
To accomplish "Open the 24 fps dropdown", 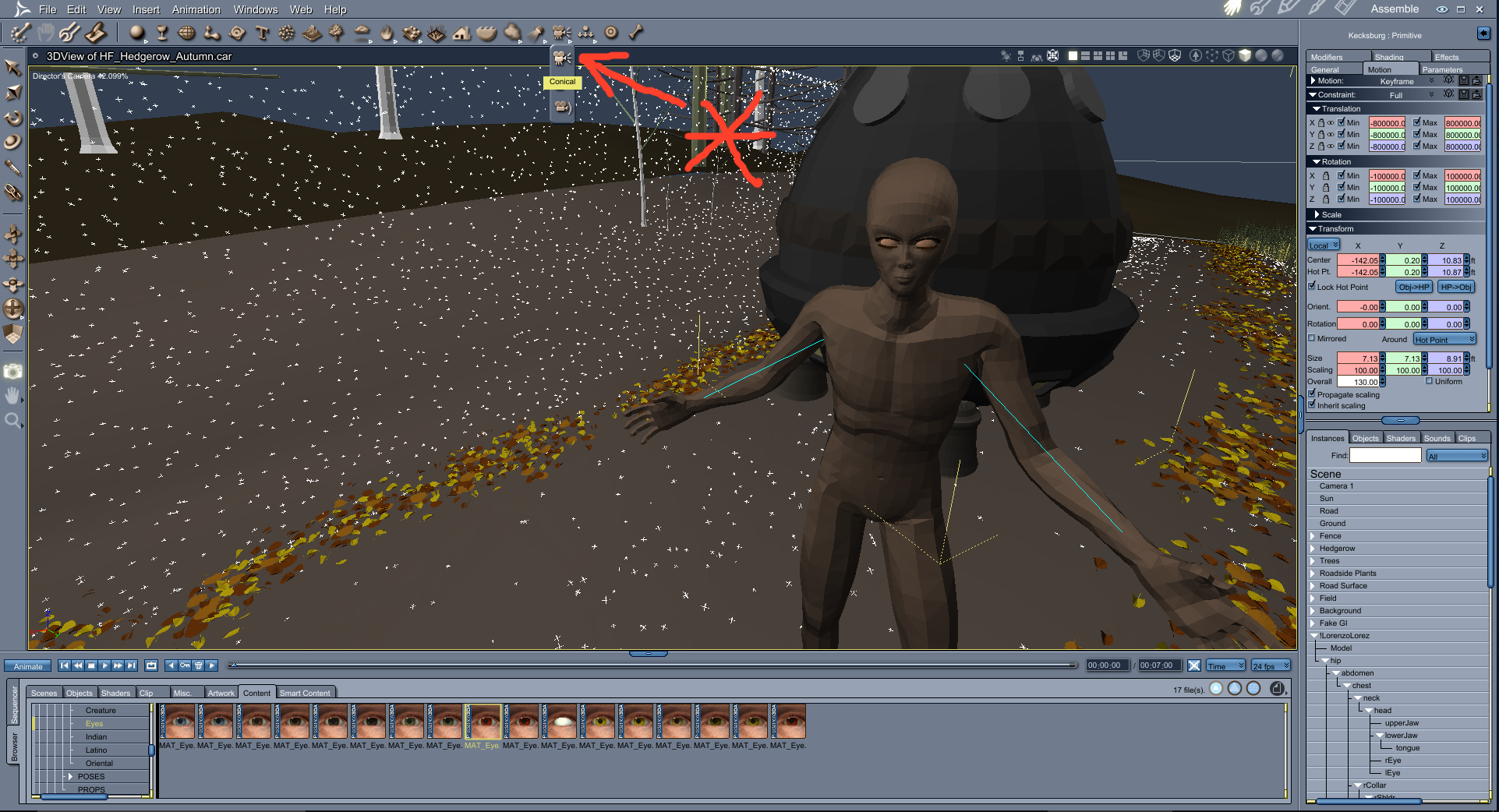I will tap(1271, 666).
